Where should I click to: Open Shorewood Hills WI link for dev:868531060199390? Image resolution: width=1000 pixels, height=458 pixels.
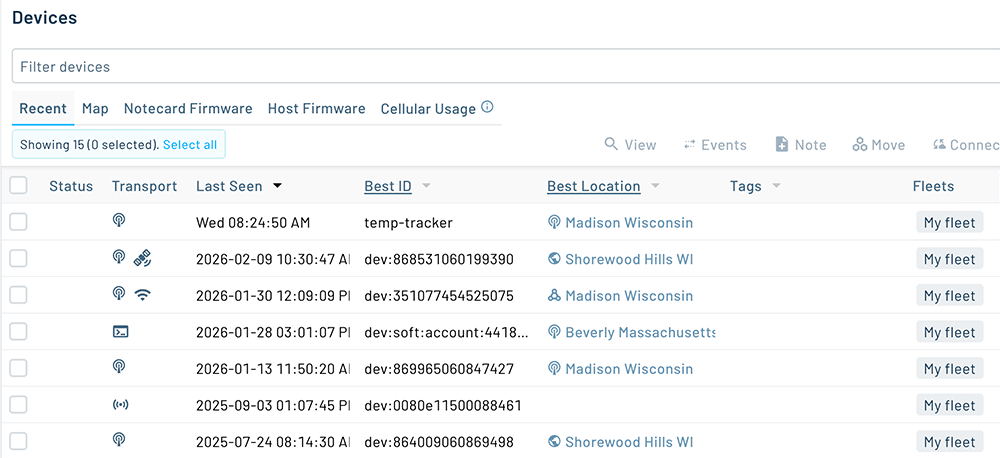click(x=629, y=259)
